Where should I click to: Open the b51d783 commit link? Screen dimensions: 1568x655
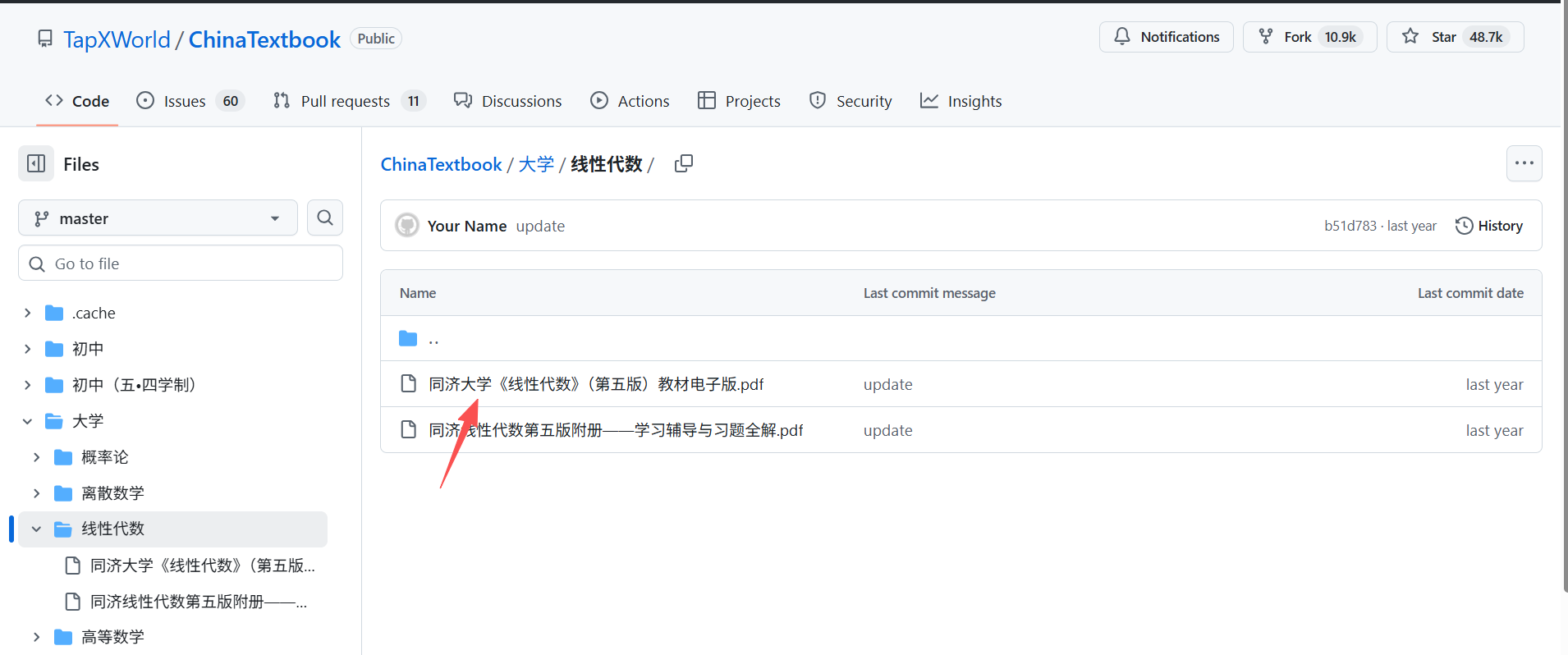(x=1350, y=226)
